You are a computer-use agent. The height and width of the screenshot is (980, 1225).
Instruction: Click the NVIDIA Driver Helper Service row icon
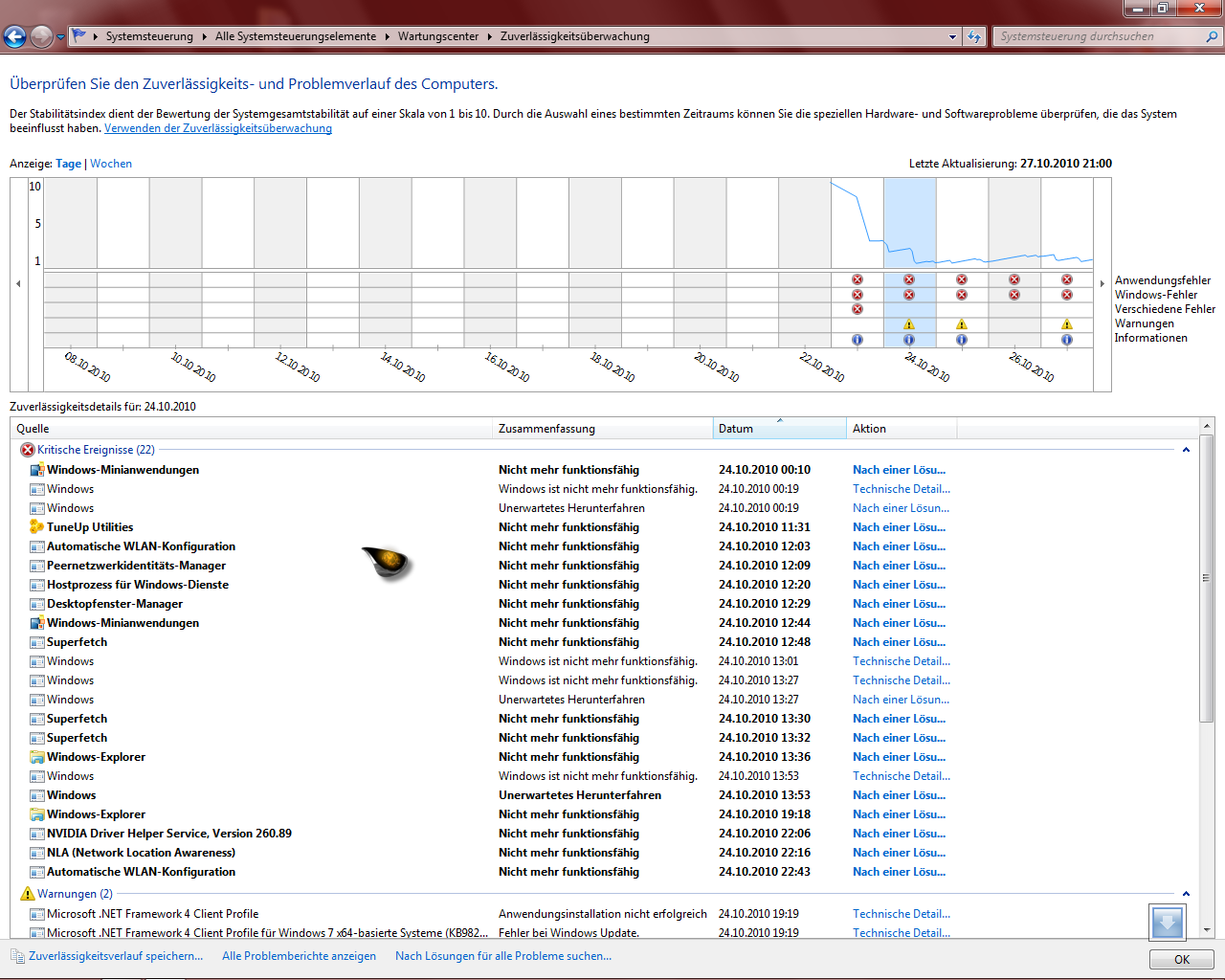(37, 834)
